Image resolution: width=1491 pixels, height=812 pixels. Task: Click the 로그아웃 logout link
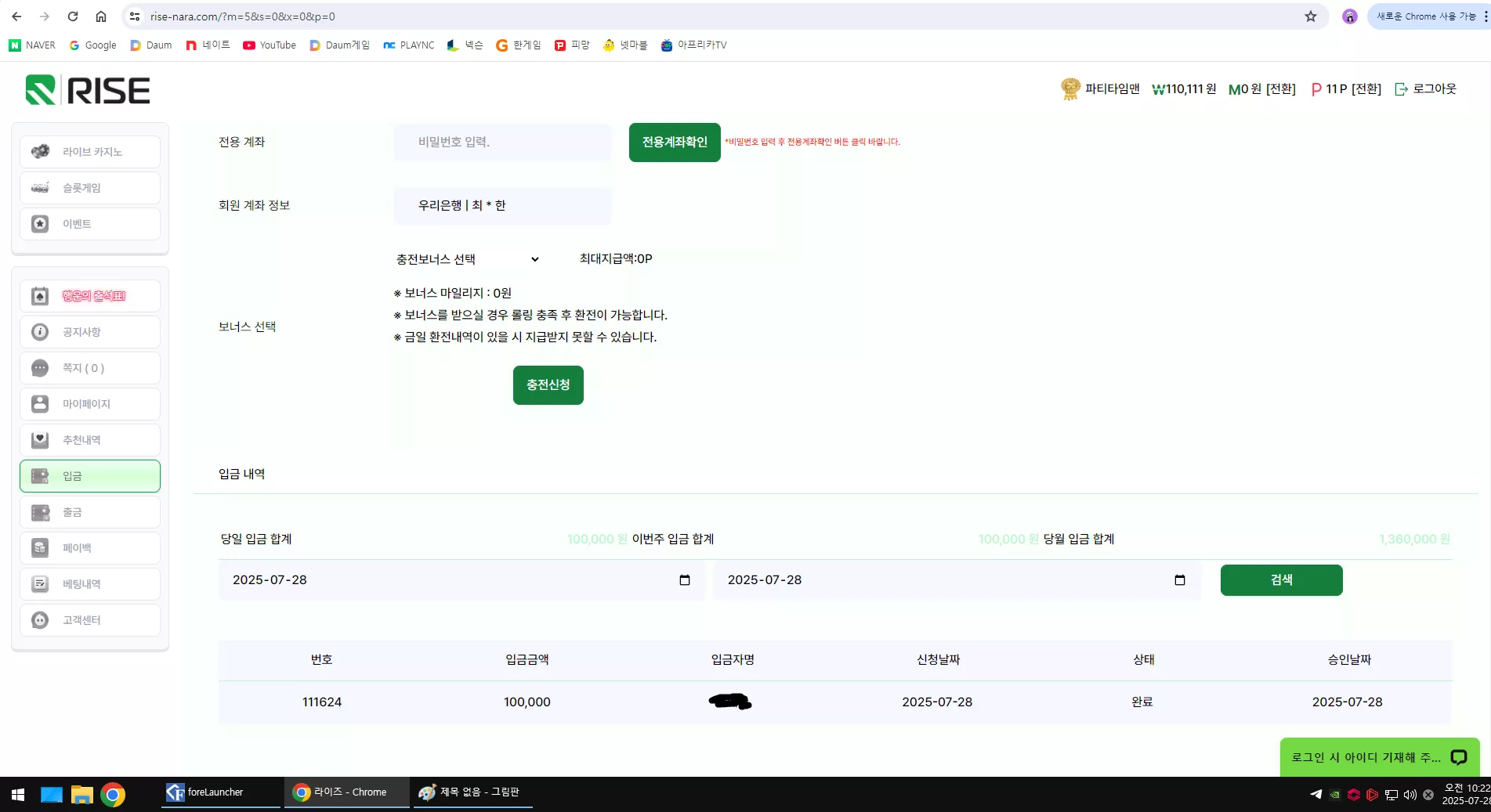[1426, 89]
